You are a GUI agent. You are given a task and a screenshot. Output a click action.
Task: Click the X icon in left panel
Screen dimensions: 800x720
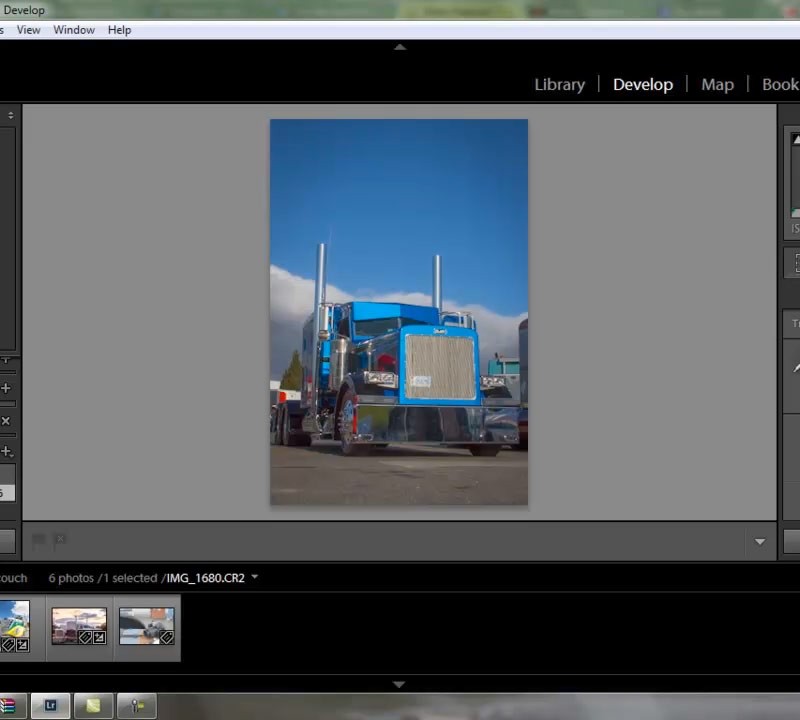[x=6, y=421]
